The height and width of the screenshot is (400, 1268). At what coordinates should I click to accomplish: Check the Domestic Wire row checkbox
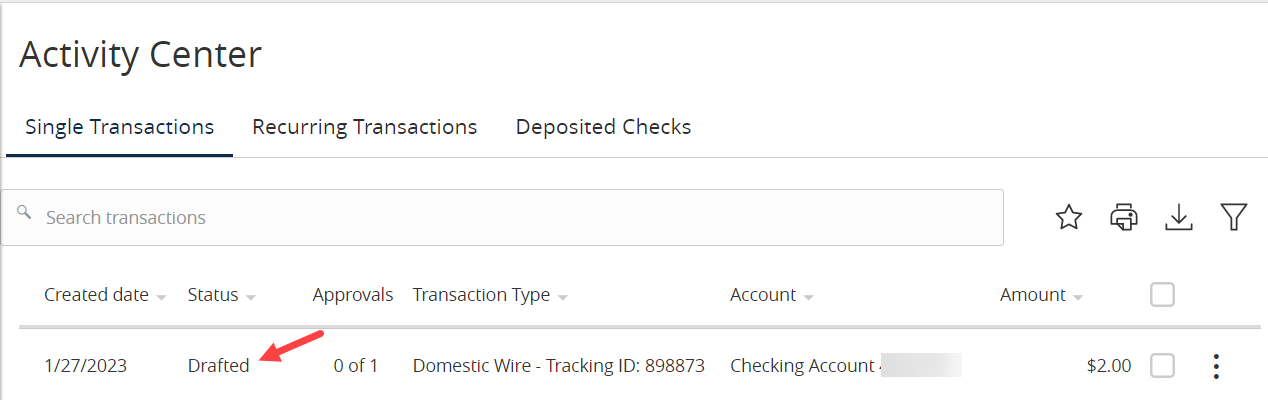point(1162,366)
